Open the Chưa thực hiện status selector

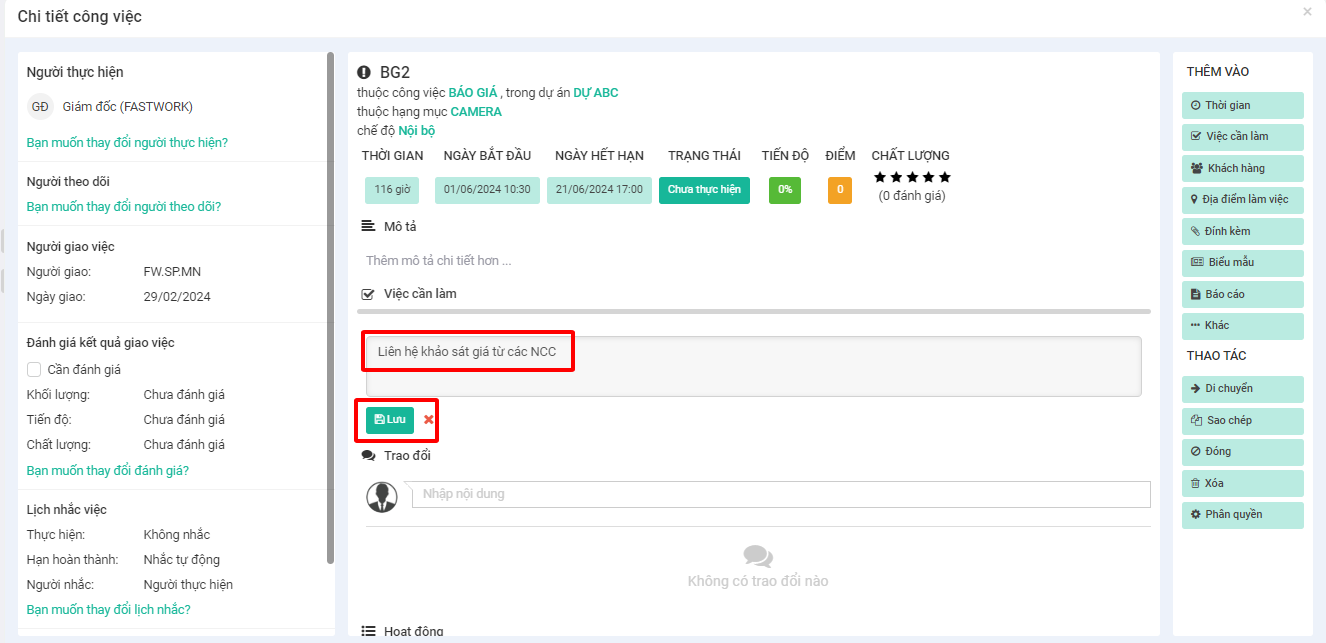coord(704,190)
